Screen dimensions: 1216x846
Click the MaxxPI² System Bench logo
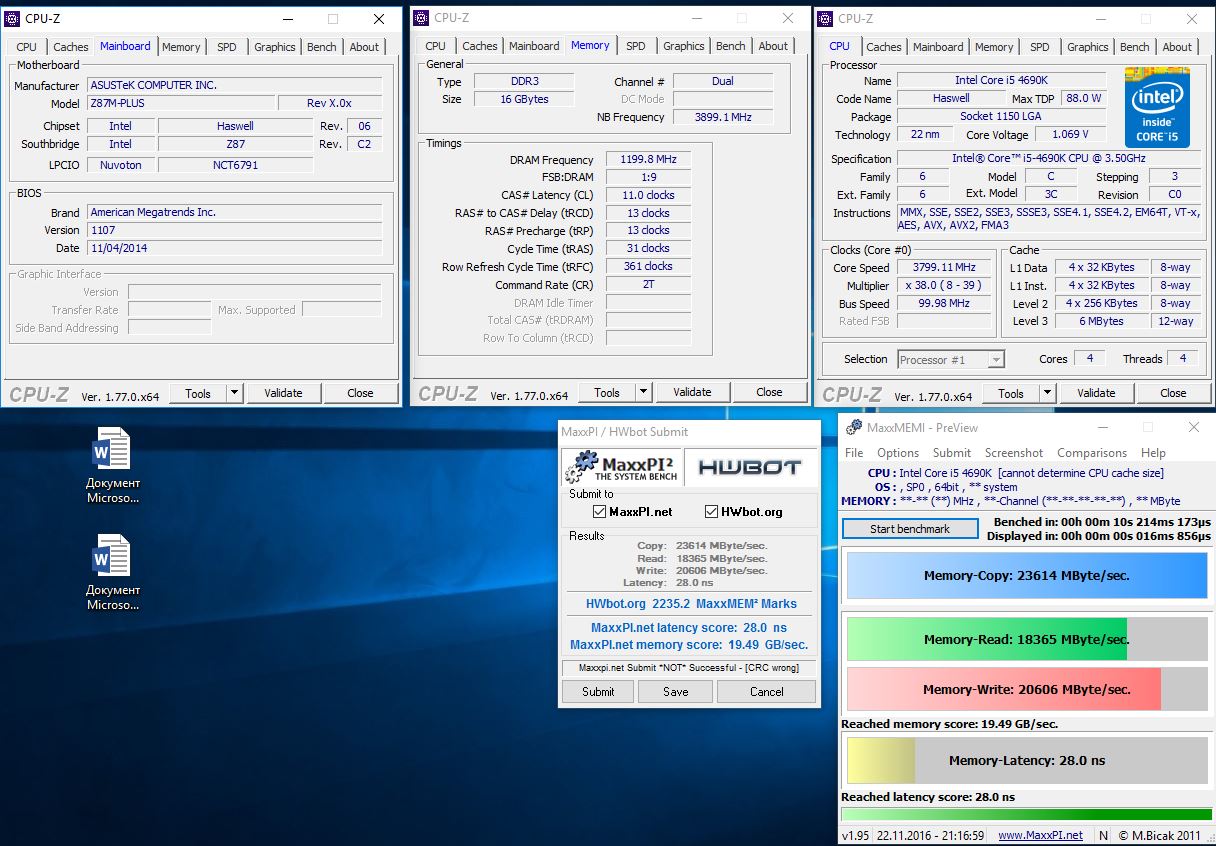click(x=622, y=467)
